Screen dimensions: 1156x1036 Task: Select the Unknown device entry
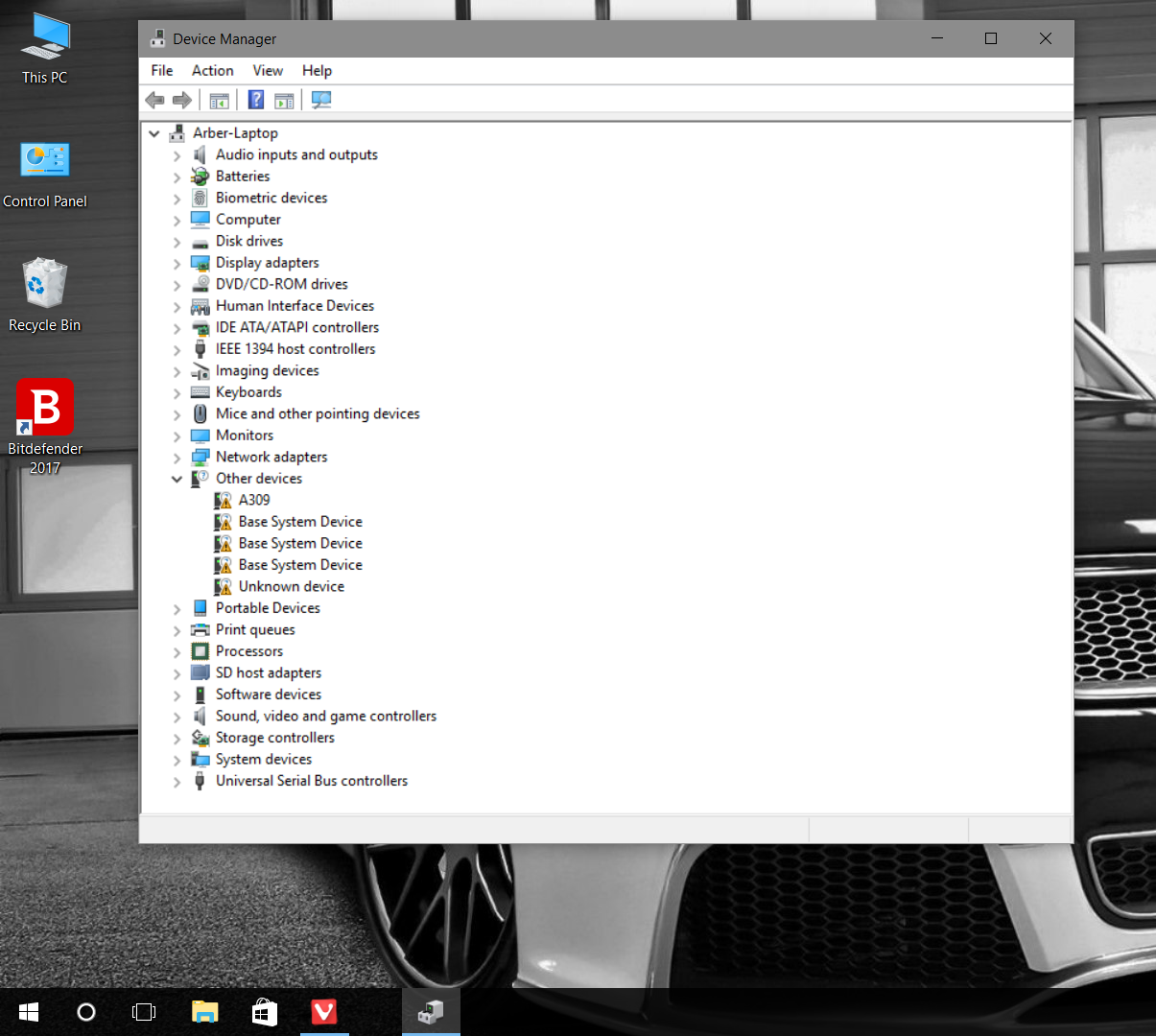pyautogui.click(x=291, y=586)
